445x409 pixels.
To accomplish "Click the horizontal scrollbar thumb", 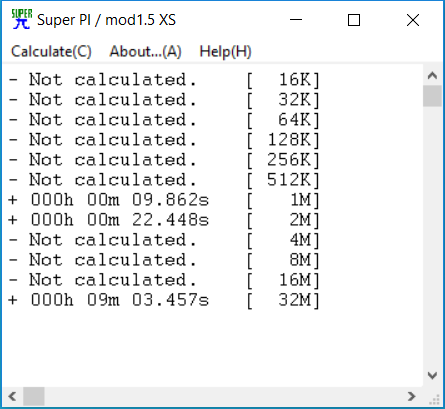I will coord(34,396).
